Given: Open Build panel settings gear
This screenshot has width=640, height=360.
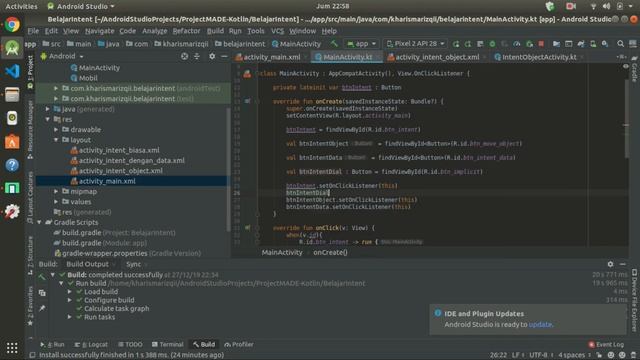Looking at the screenshot, I should [x=610, y=264].
